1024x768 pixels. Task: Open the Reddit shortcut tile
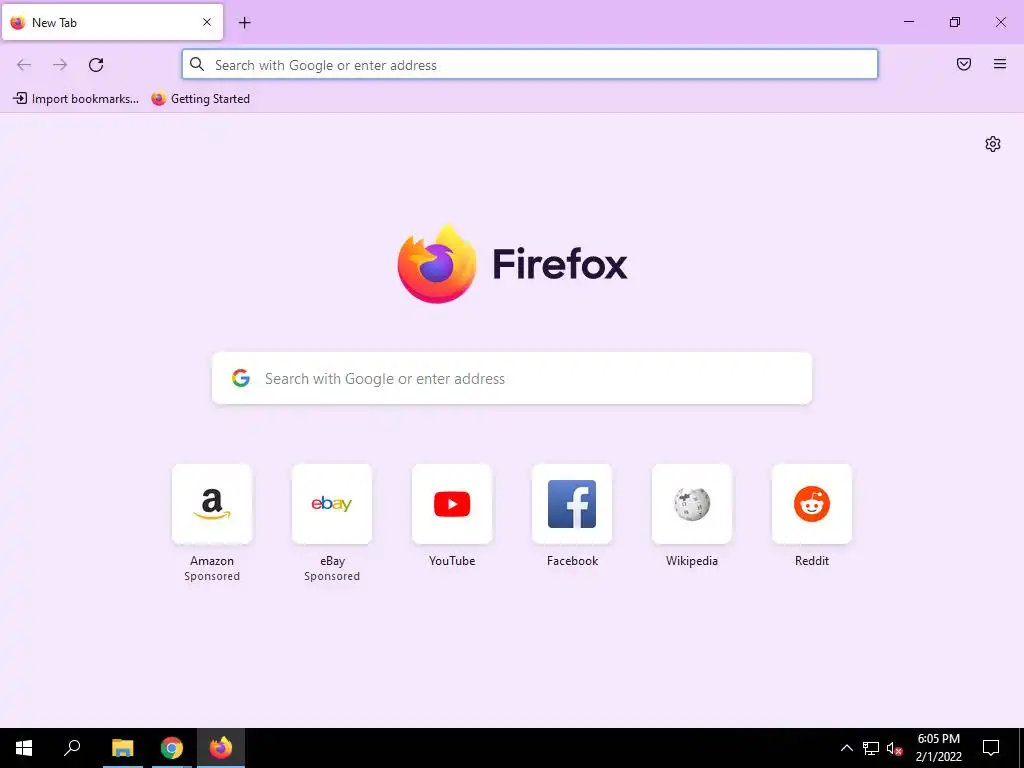[x=812, y=504]
